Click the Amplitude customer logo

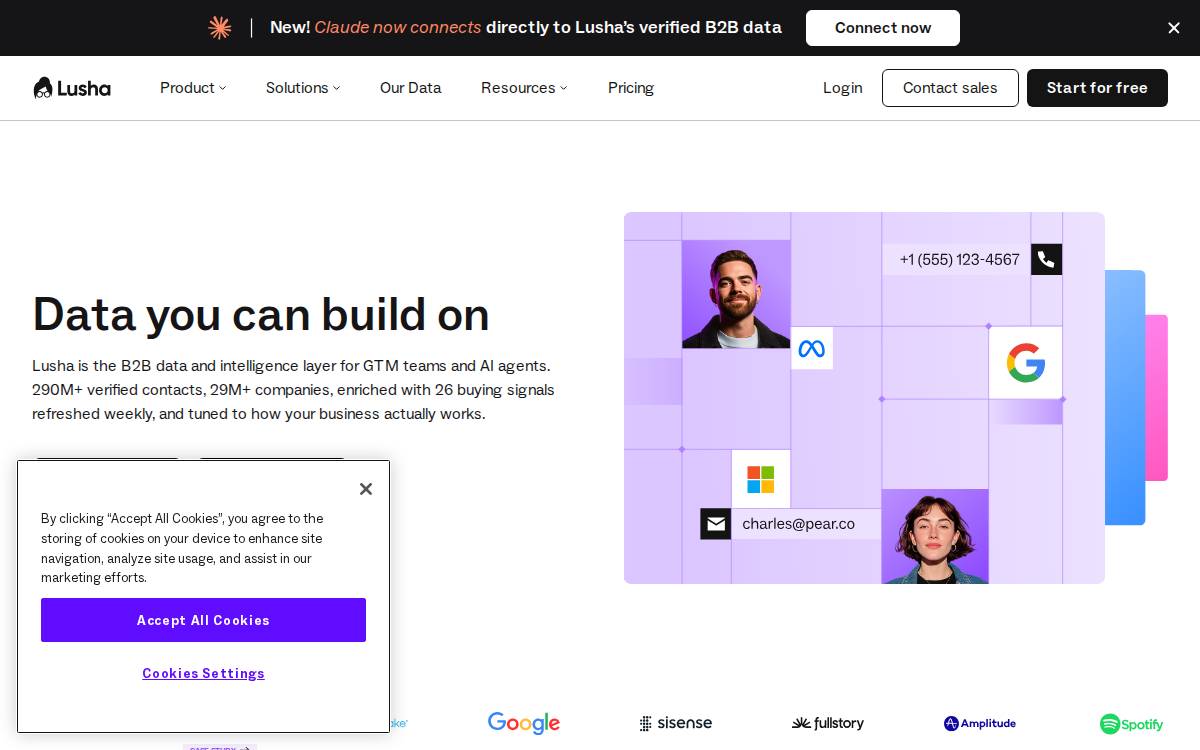point(980,723)
